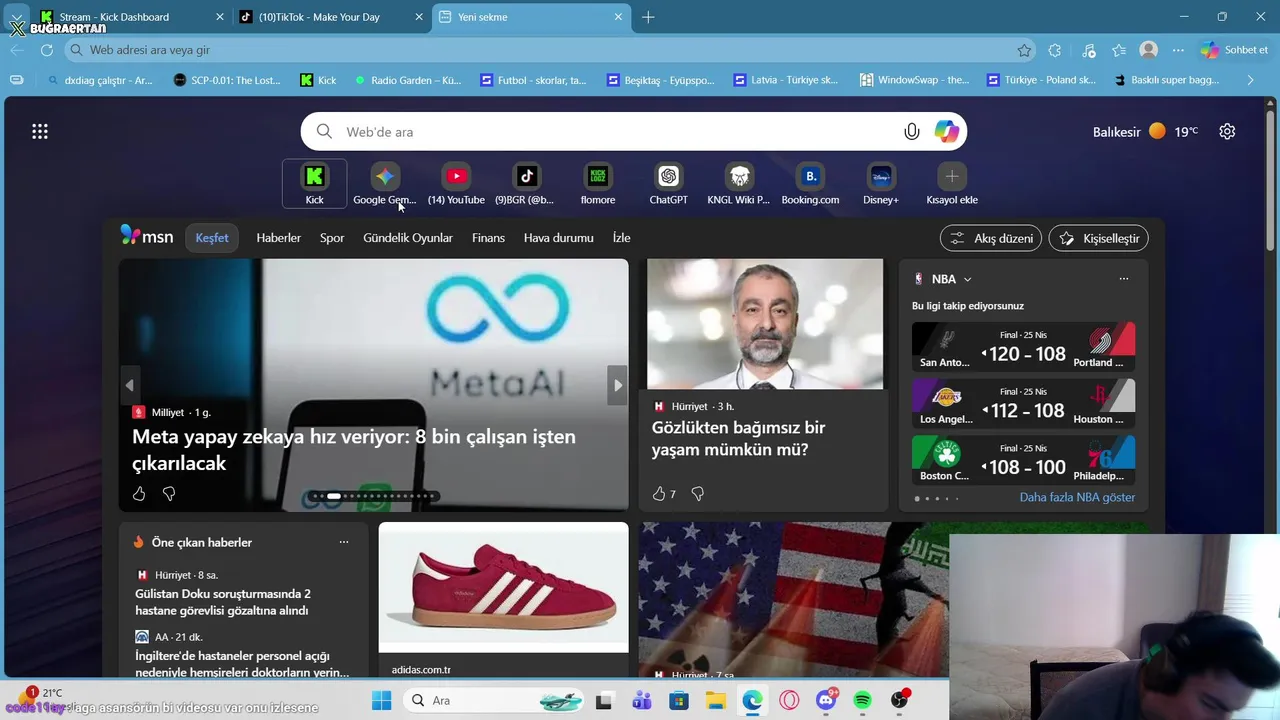Open the KNGL Wiki shortcut tile

coord(739,184)
